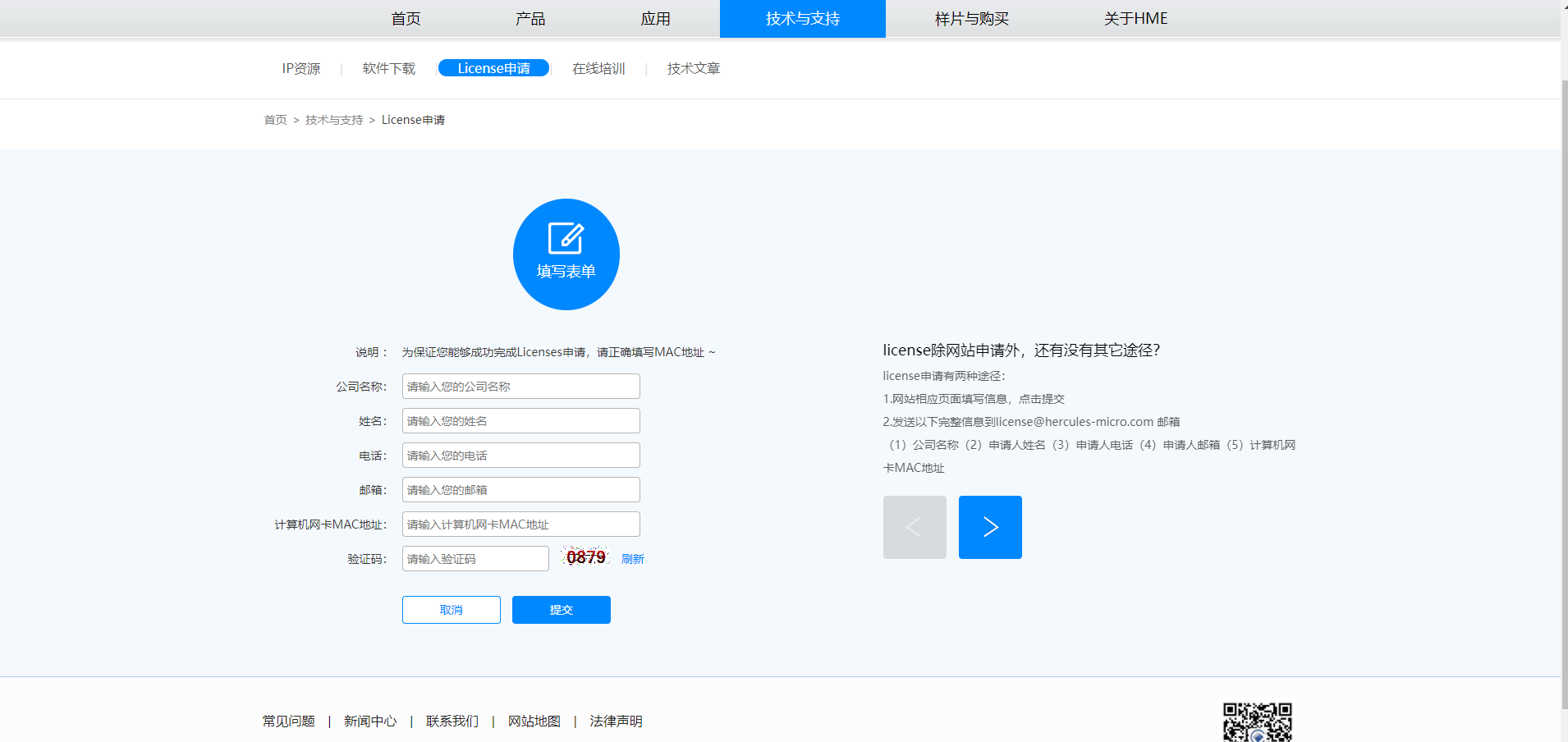Click the 在线培训 link
Screen dimensions: 1568x742
pyautogui.click(x=598, y=68)
